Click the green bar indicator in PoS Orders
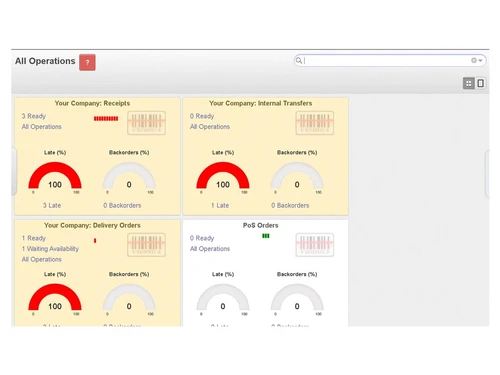The image size is (500, 375). pos(266,236)
